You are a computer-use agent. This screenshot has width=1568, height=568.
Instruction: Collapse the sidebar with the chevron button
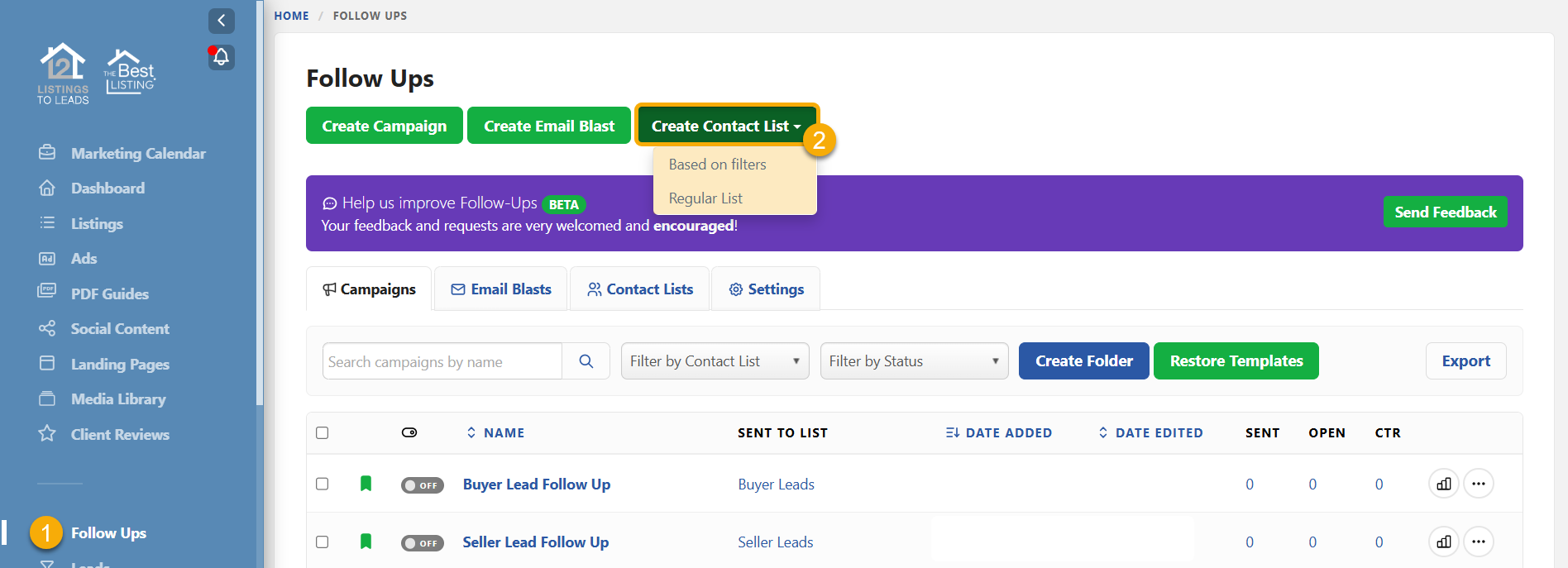click(x=222, y=21)
